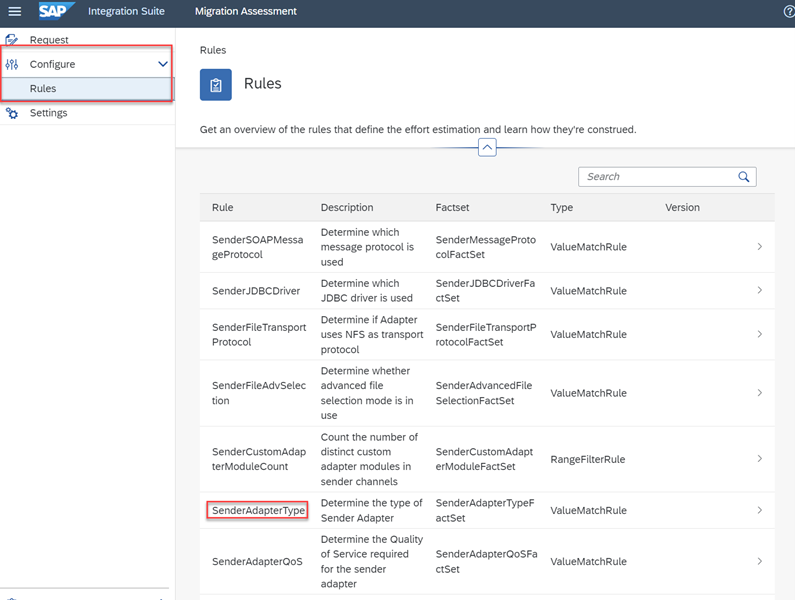Viewport: 795px width, 600px height.
Task: Collapse the Configure menu chevron
Action: (x=163, y=64)
